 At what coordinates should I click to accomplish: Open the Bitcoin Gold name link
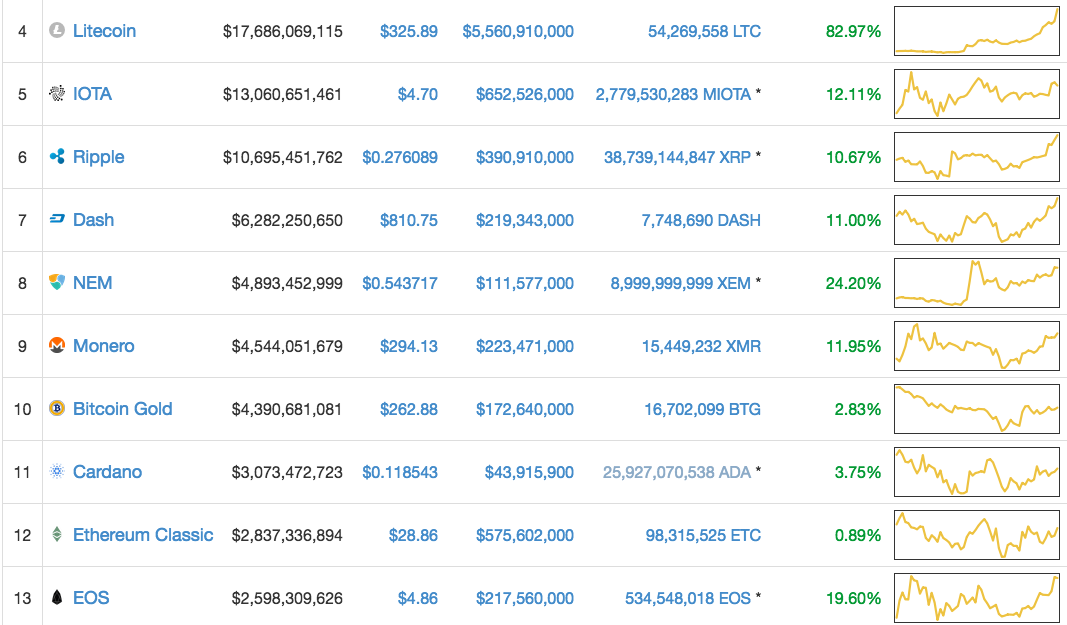pos(122,408)
